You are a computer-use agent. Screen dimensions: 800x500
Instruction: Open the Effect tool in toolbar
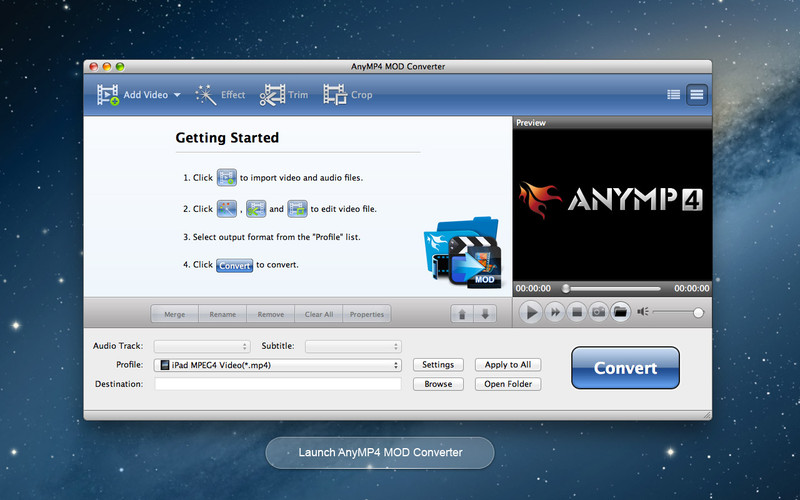click(x=220, y=95)
